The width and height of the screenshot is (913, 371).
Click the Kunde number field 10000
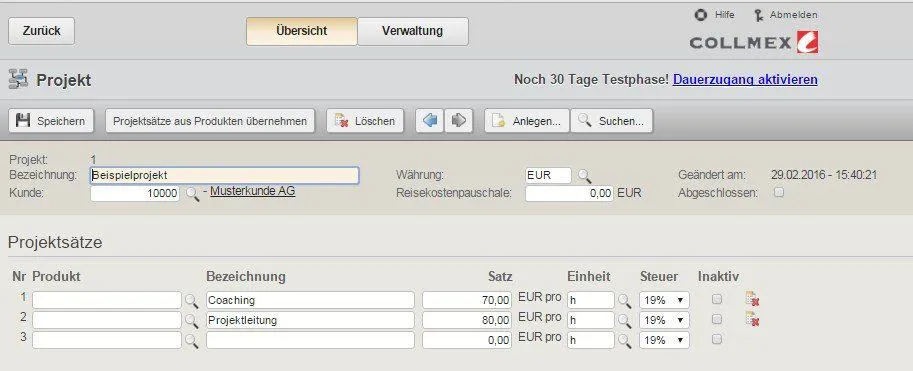(135, 194)
